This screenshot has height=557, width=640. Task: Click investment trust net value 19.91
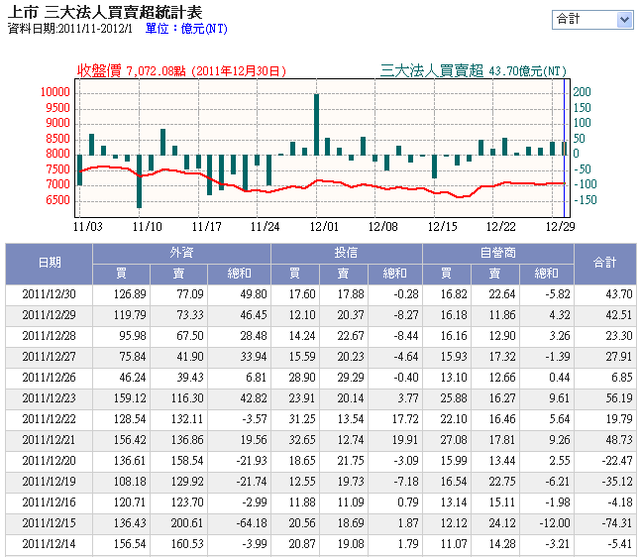click(x=405, y=440)
